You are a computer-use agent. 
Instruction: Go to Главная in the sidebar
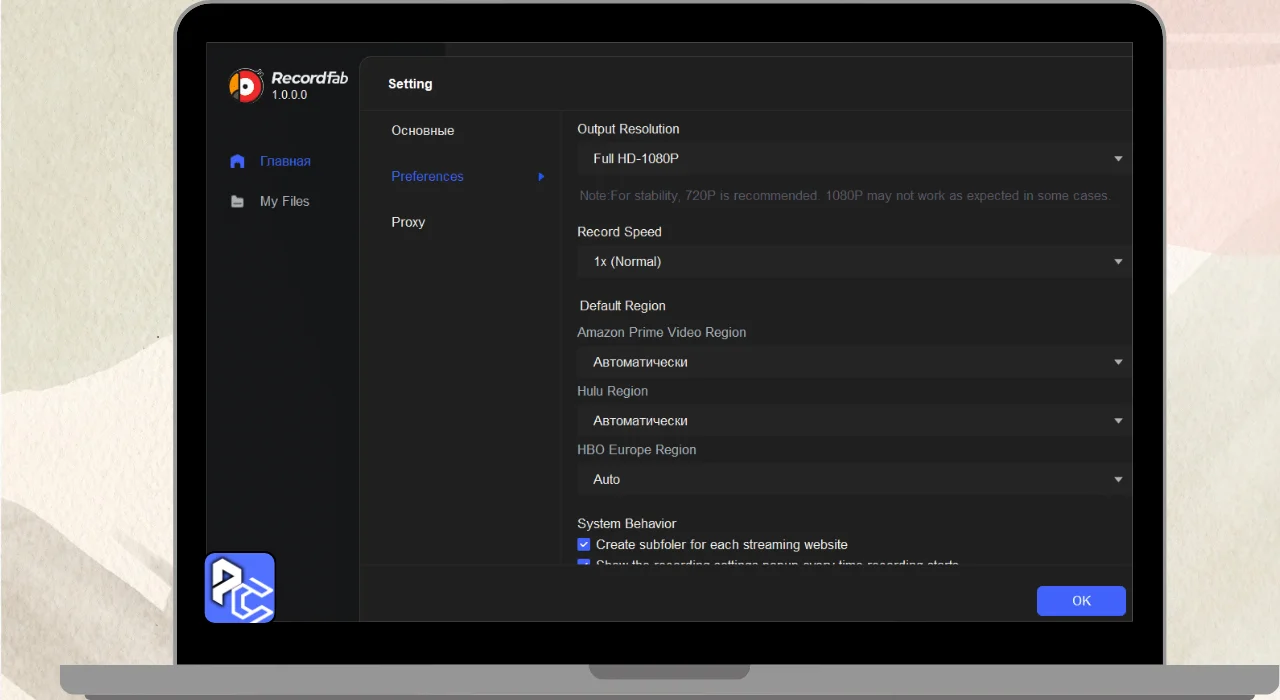285,161
